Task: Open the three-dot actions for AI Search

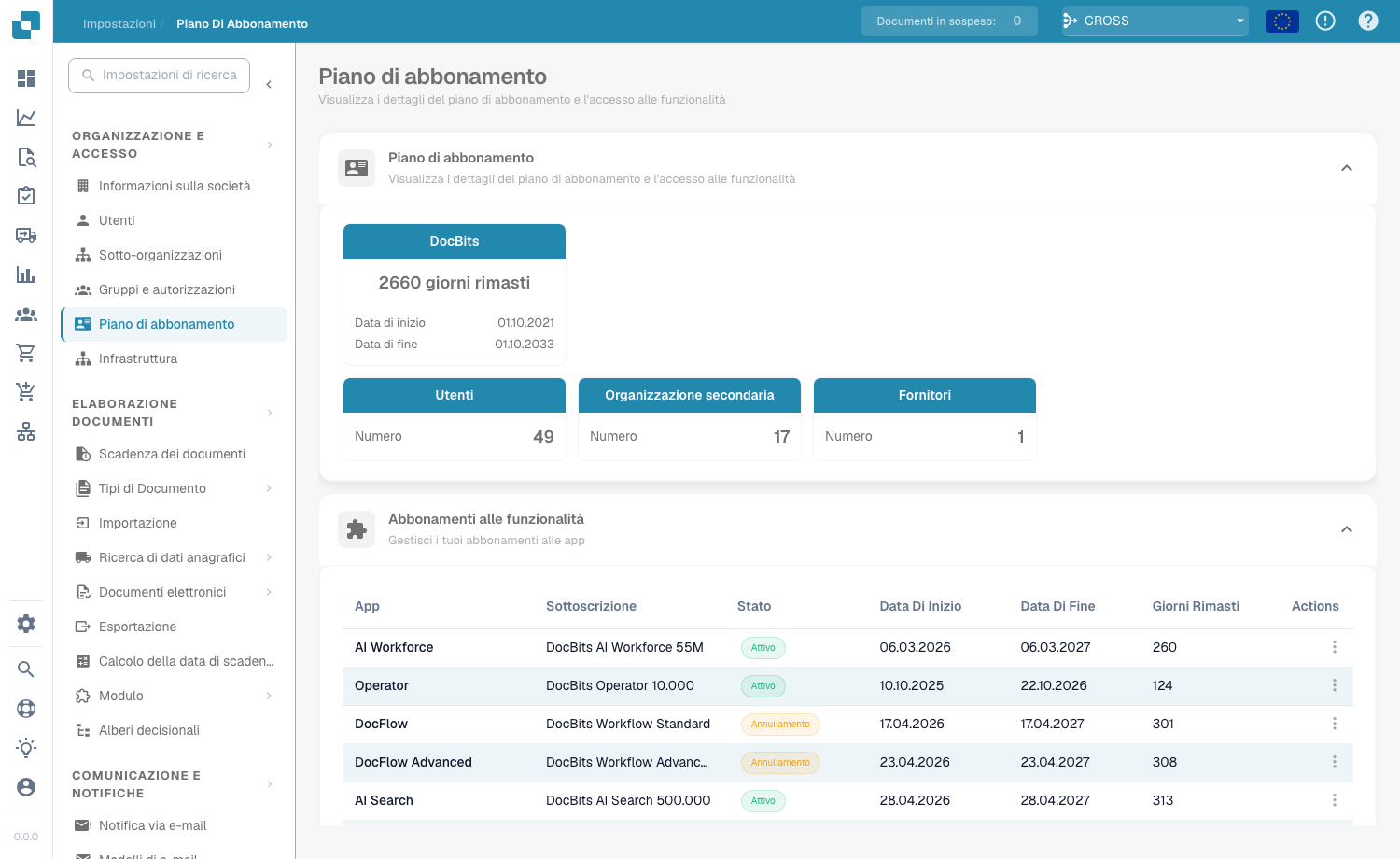Action: click(x=1335, y=800)
